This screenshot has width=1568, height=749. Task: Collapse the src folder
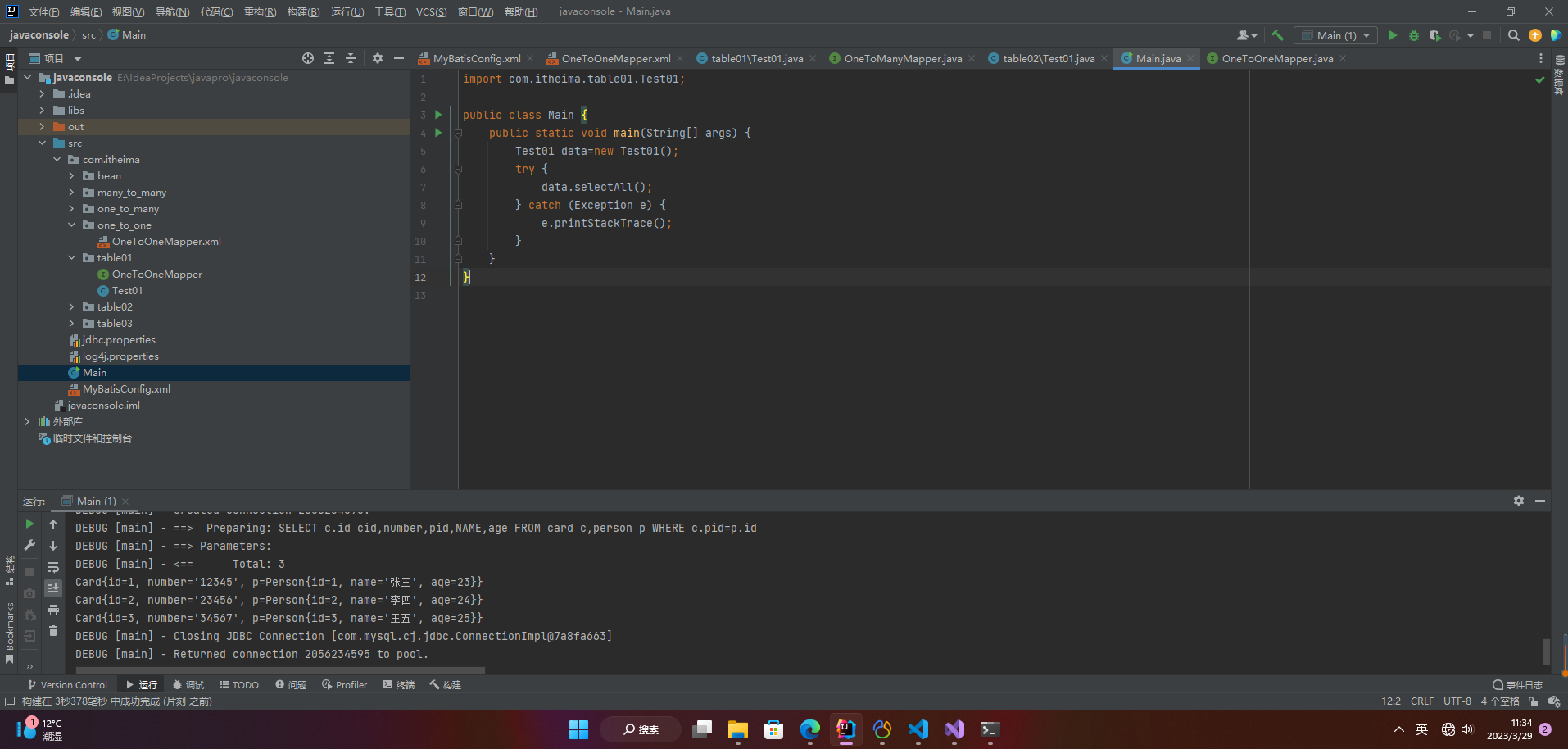[42, 143]
